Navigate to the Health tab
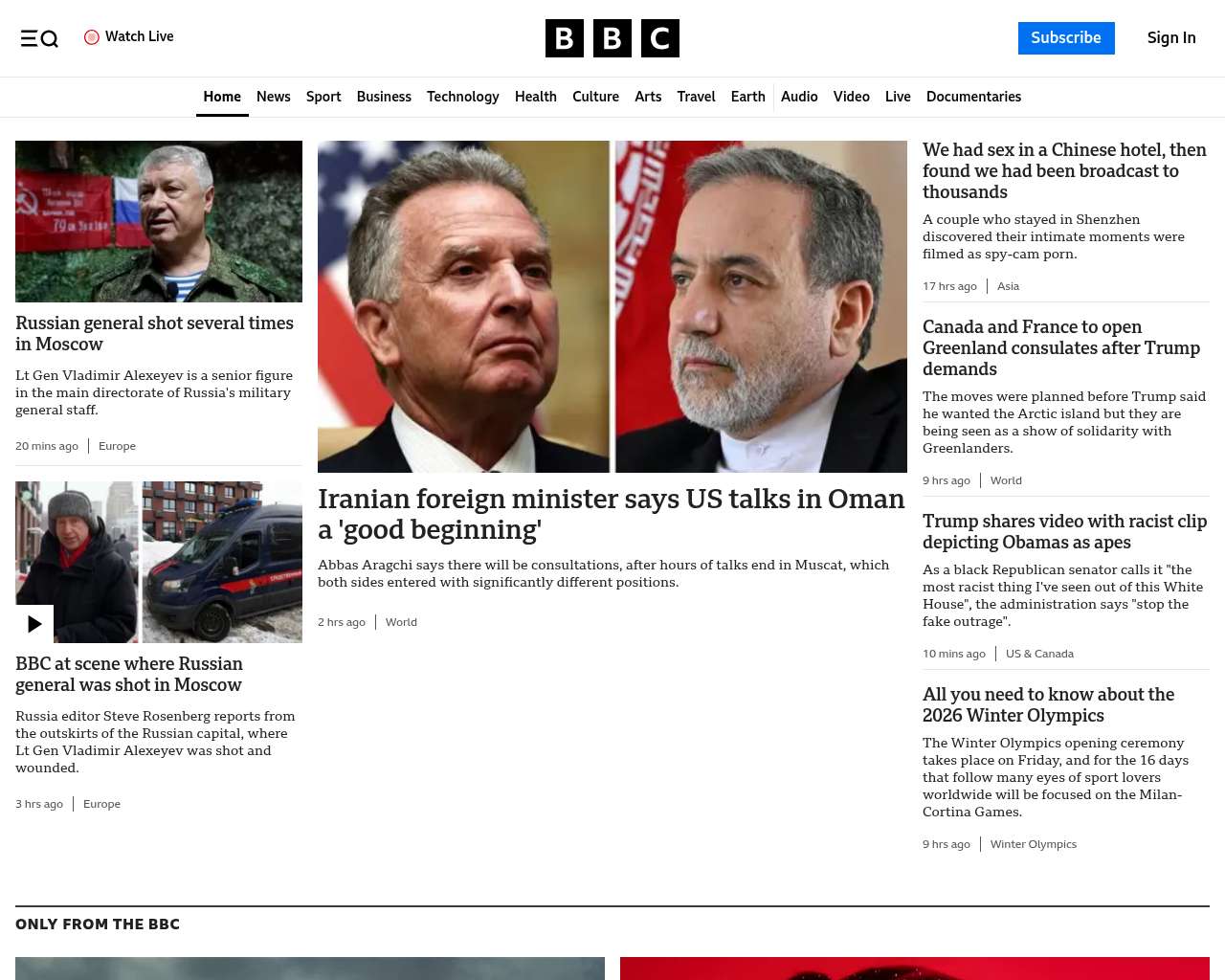Image resolution: width=1225 pixels, height=980 pixels. click(536, 97)
